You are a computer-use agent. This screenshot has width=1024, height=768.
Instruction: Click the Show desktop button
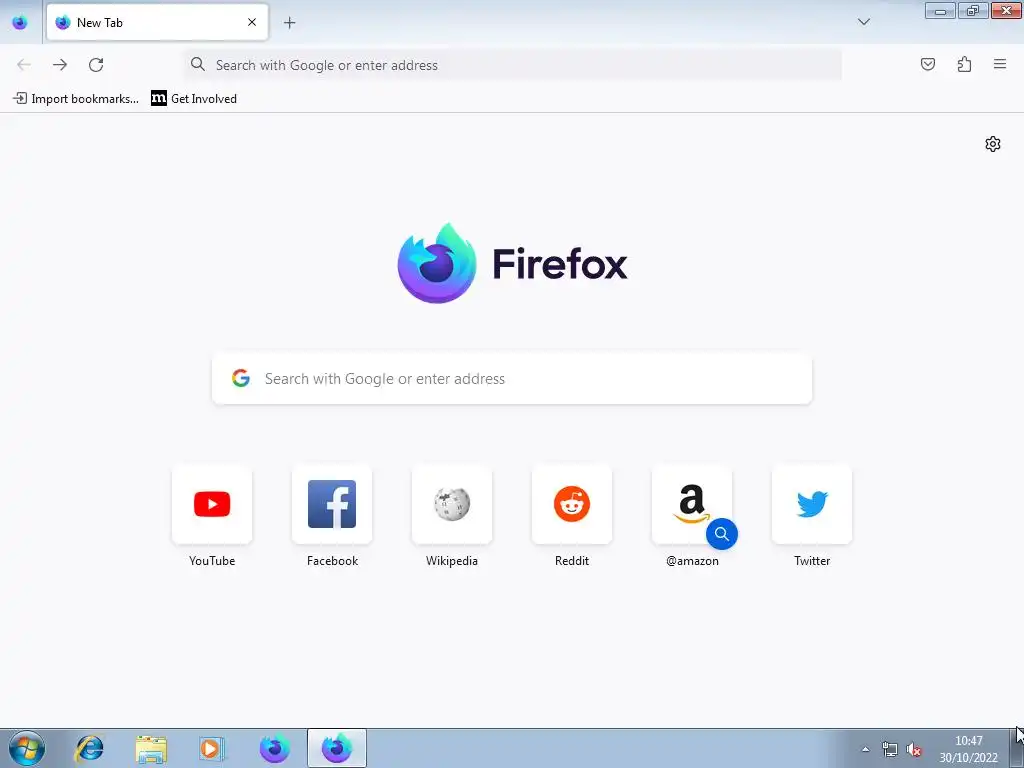pos(1018,748)
